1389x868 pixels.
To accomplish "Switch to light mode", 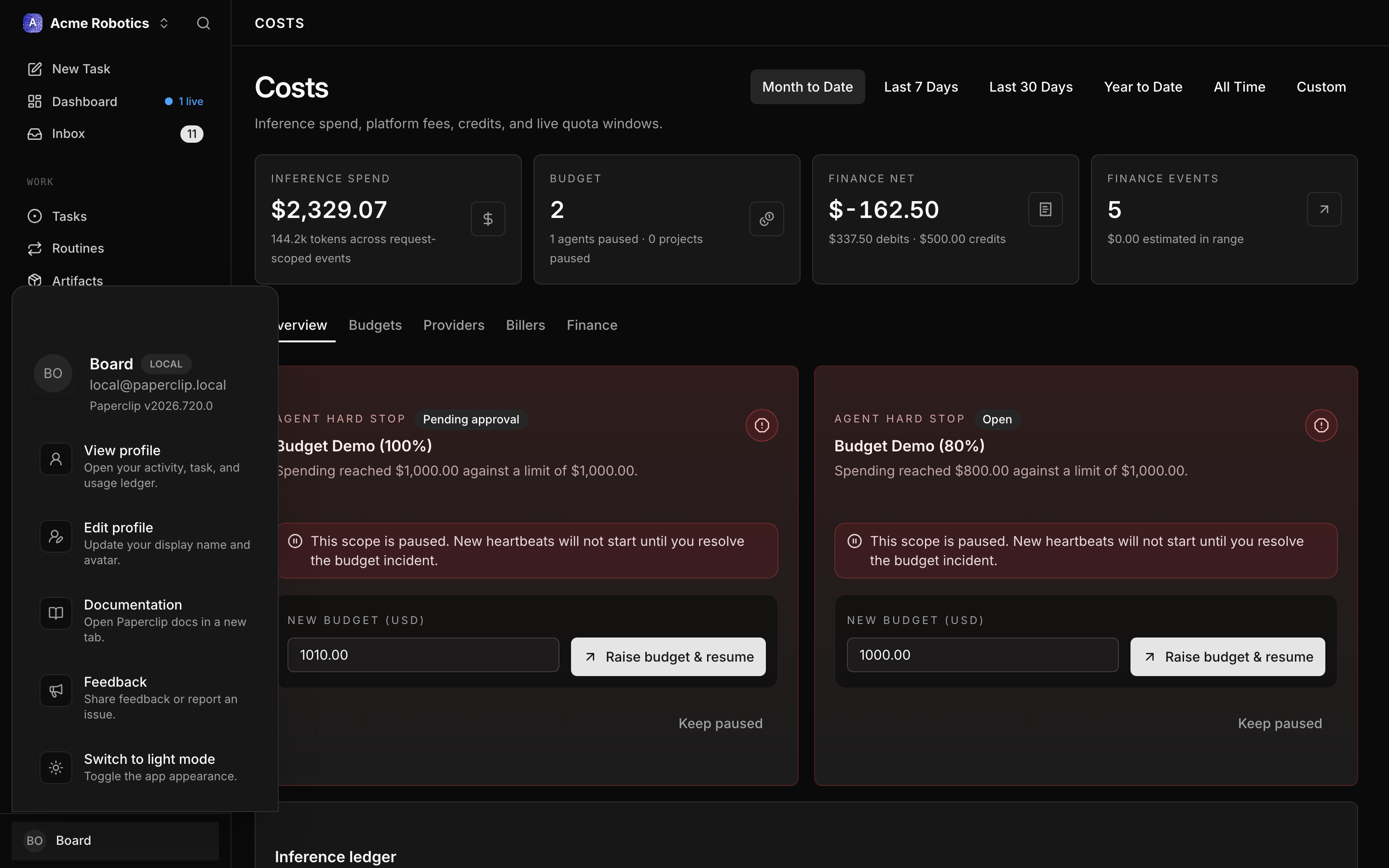I will (x=146, y=767).
